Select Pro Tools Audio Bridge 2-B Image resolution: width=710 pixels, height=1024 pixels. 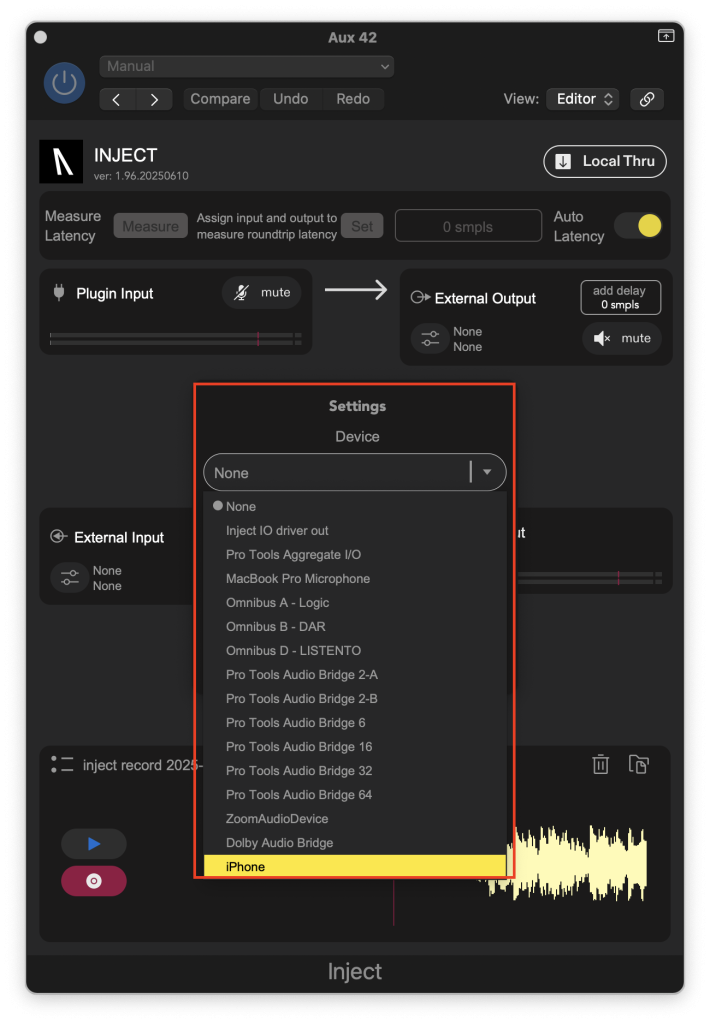point(355,699)
